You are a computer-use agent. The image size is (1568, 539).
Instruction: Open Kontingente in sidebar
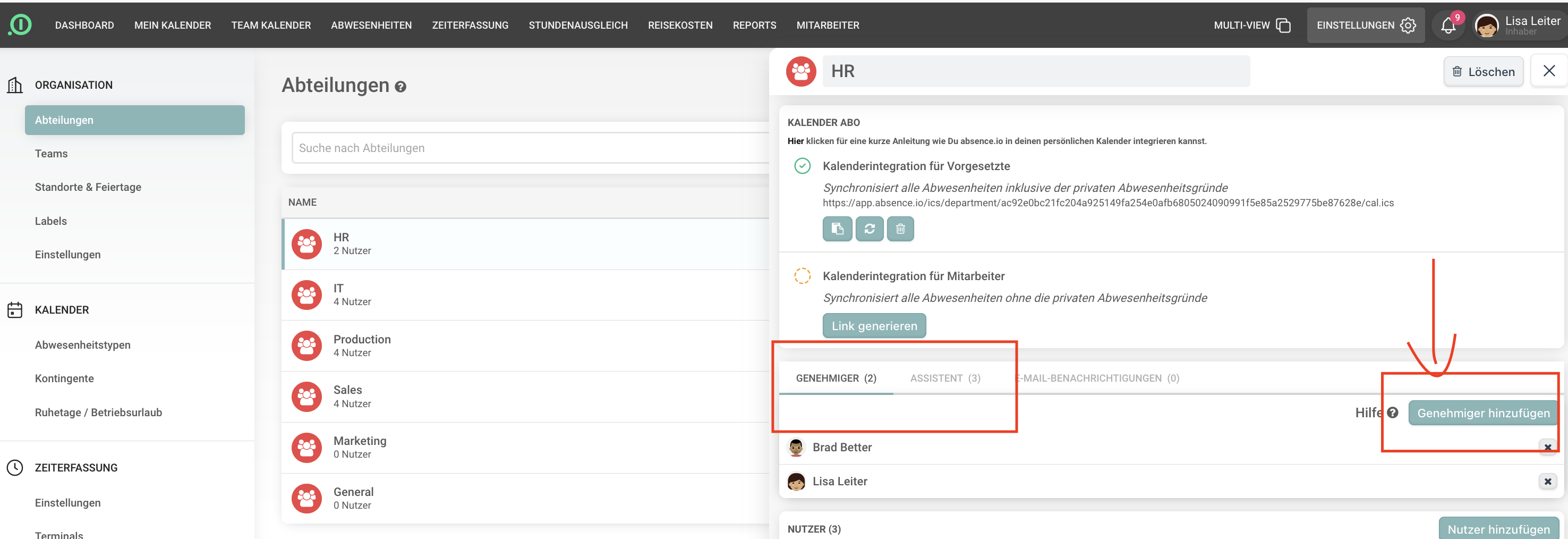[64, 378]
